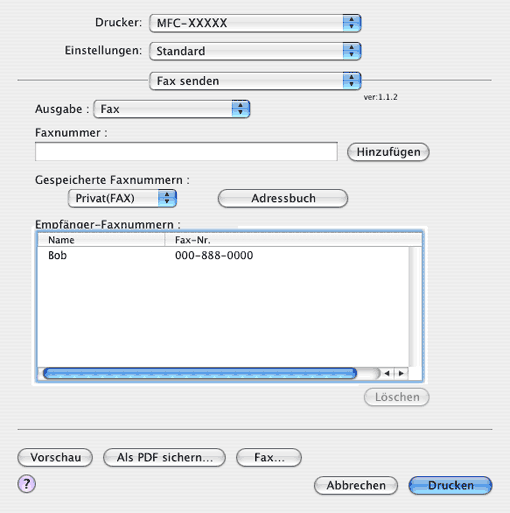Click the Fax-Nr. column header

tap(293, 240)
